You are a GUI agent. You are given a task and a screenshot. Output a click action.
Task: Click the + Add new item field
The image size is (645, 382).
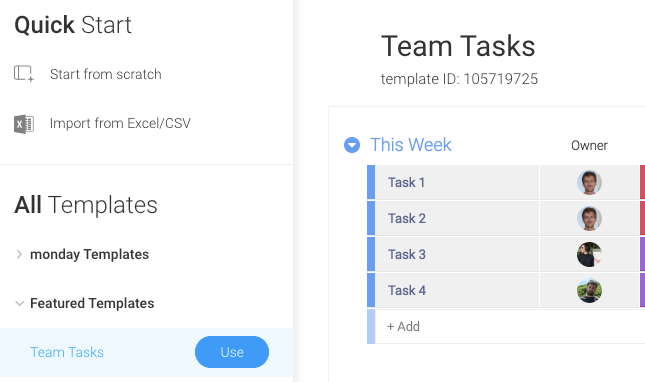(x=510, y=326)
